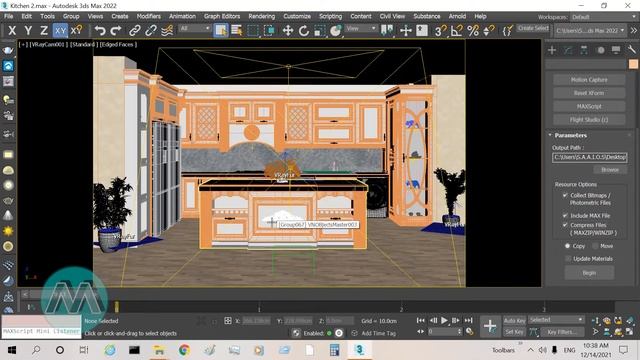Click the Select and Place tool

tap(336, 31)
